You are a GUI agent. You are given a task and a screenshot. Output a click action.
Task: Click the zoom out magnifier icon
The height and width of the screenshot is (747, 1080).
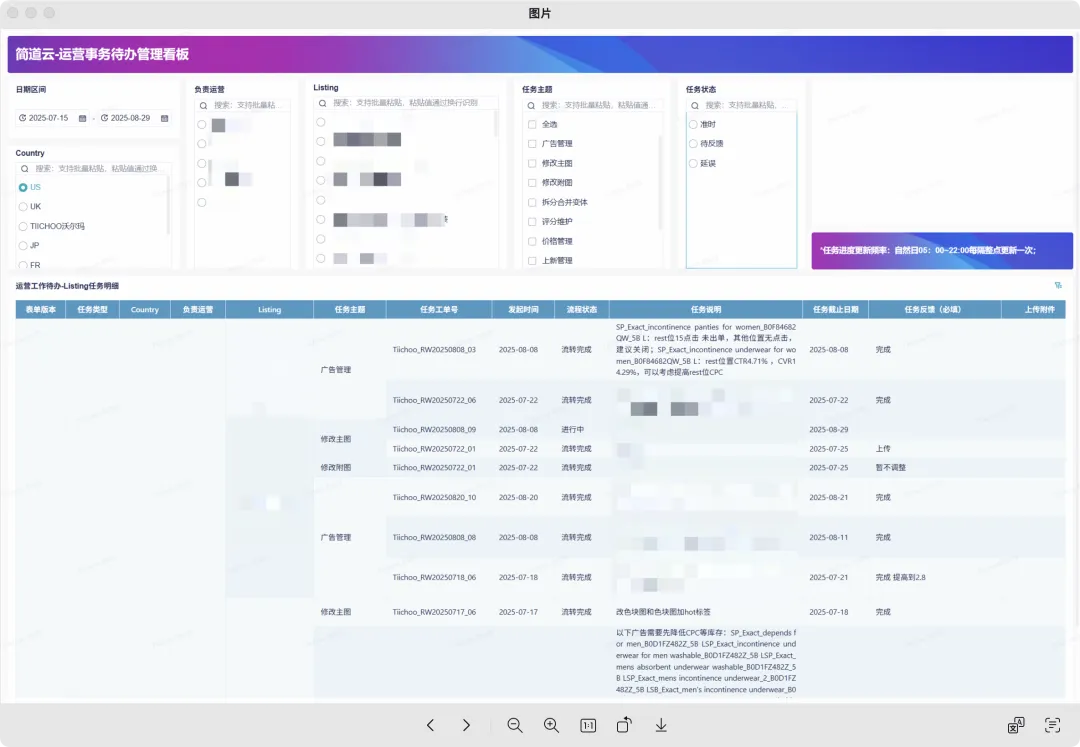515,725
